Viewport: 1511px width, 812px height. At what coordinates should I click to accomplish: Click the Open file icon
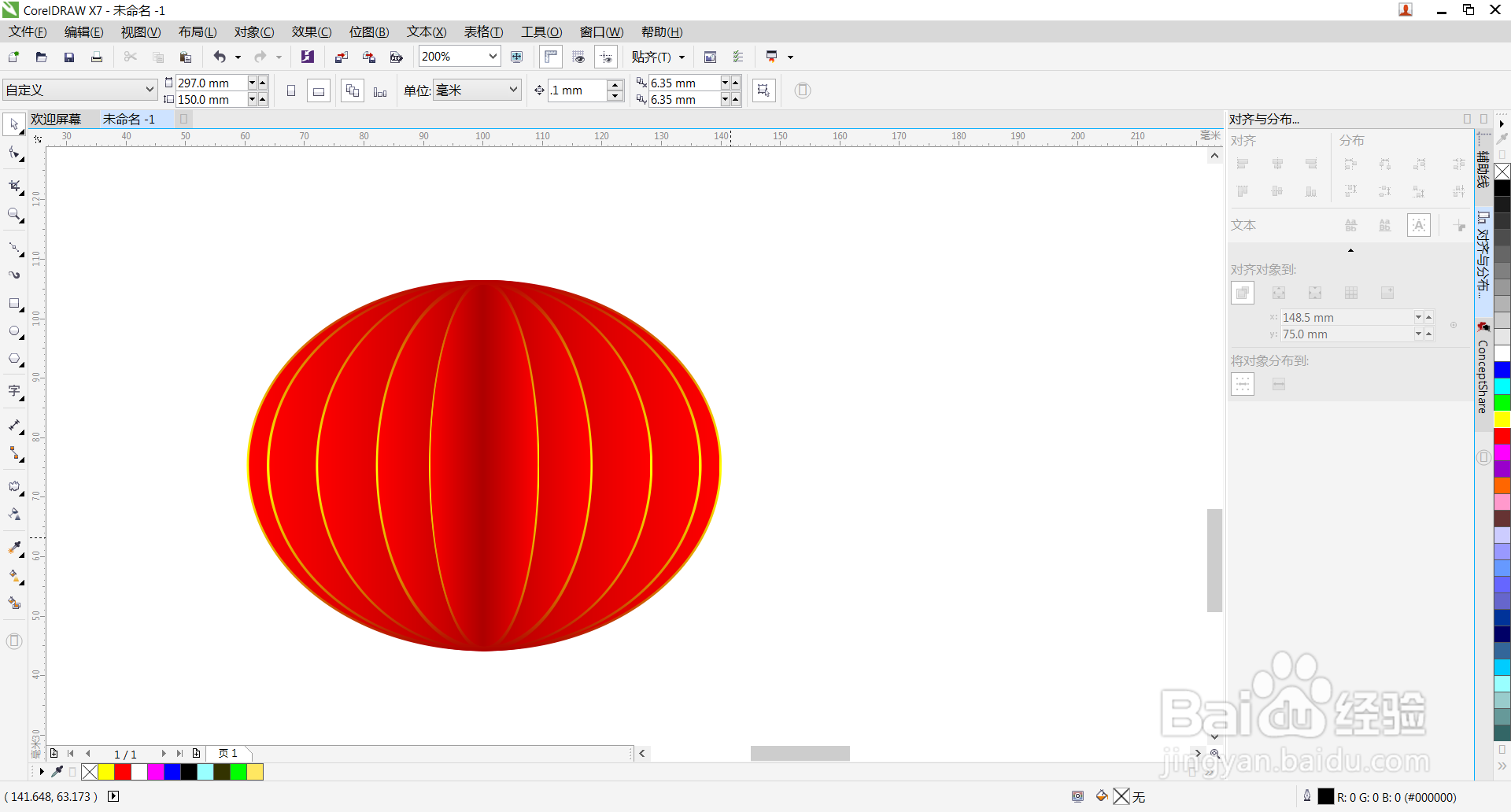(41, 57)
